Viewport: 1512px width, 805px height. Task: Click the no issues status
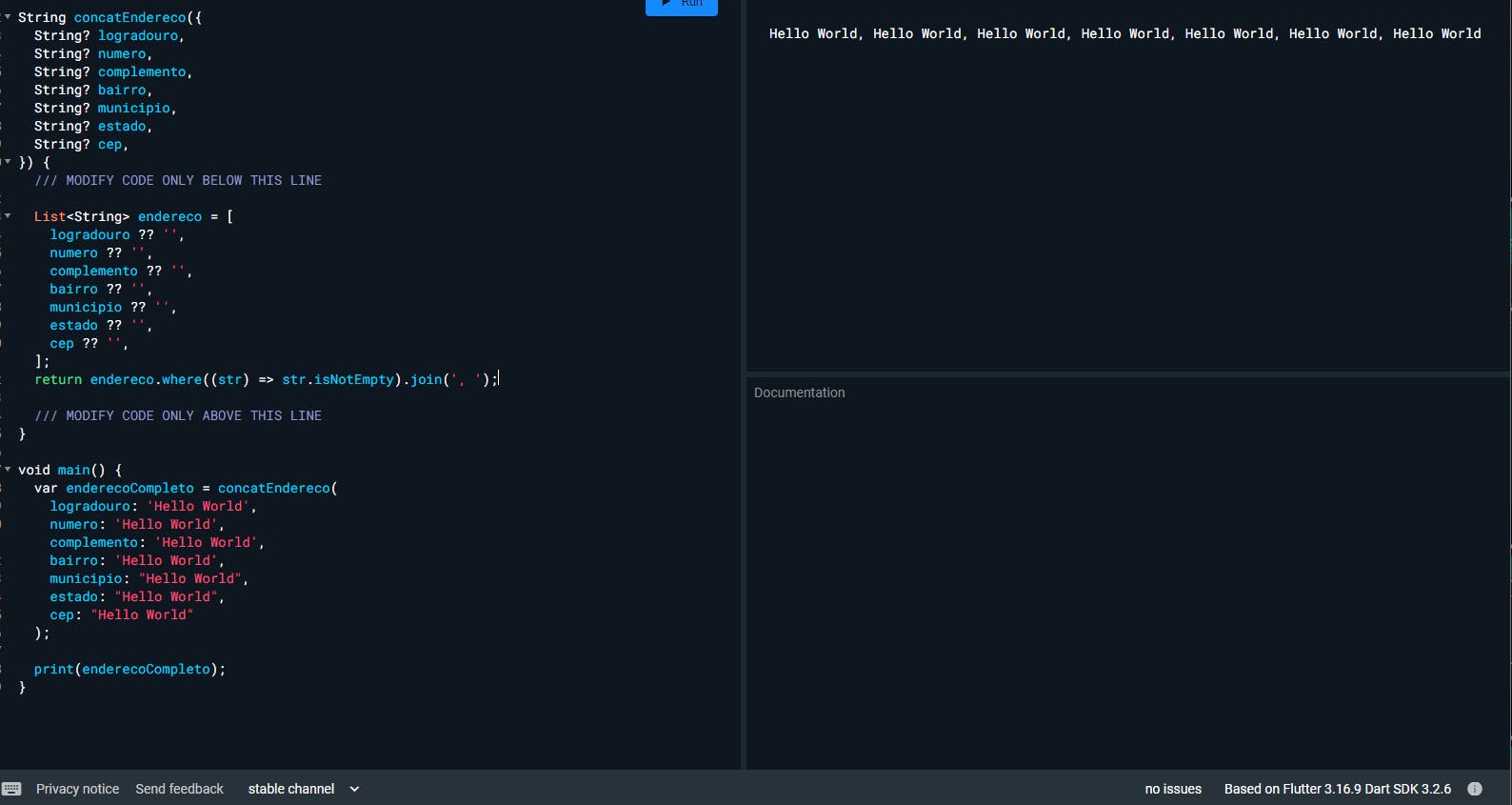pos(1173,789)
